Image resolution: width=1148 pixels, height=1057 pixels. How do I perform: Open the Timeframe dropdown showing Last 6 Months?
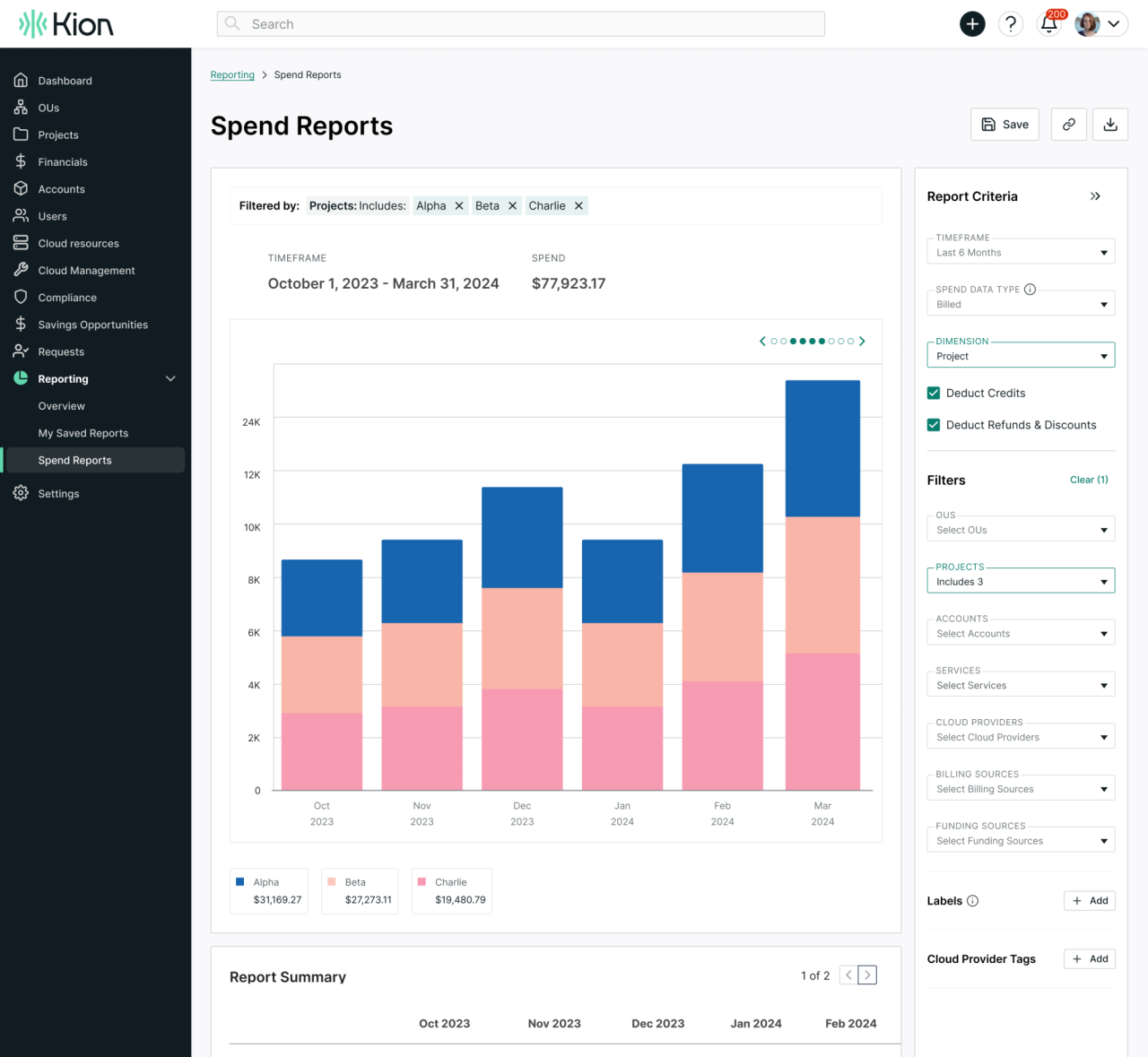point(1020,251)
